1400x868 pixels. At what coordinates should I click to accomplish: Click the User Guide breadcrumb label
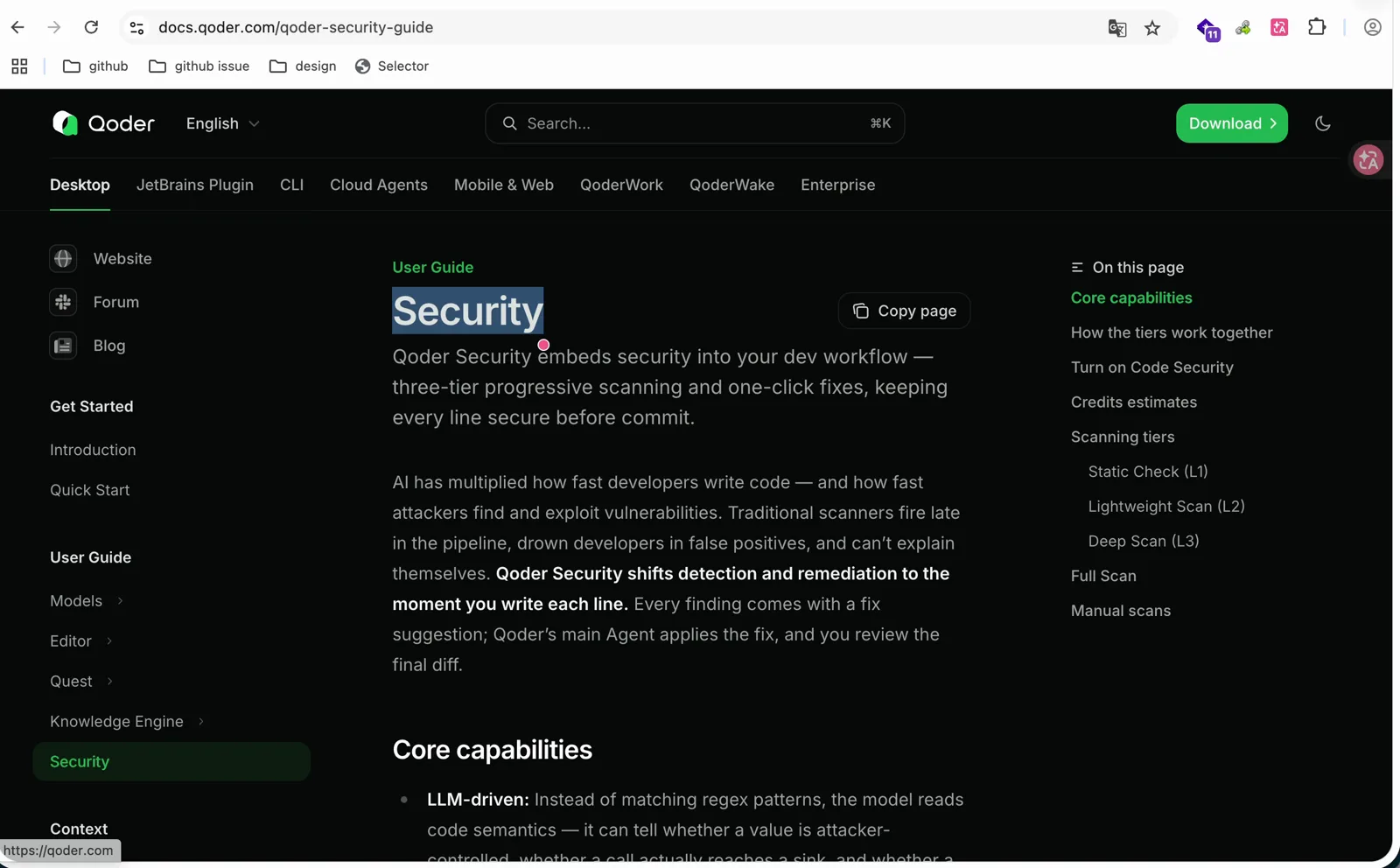coord(433,268)
